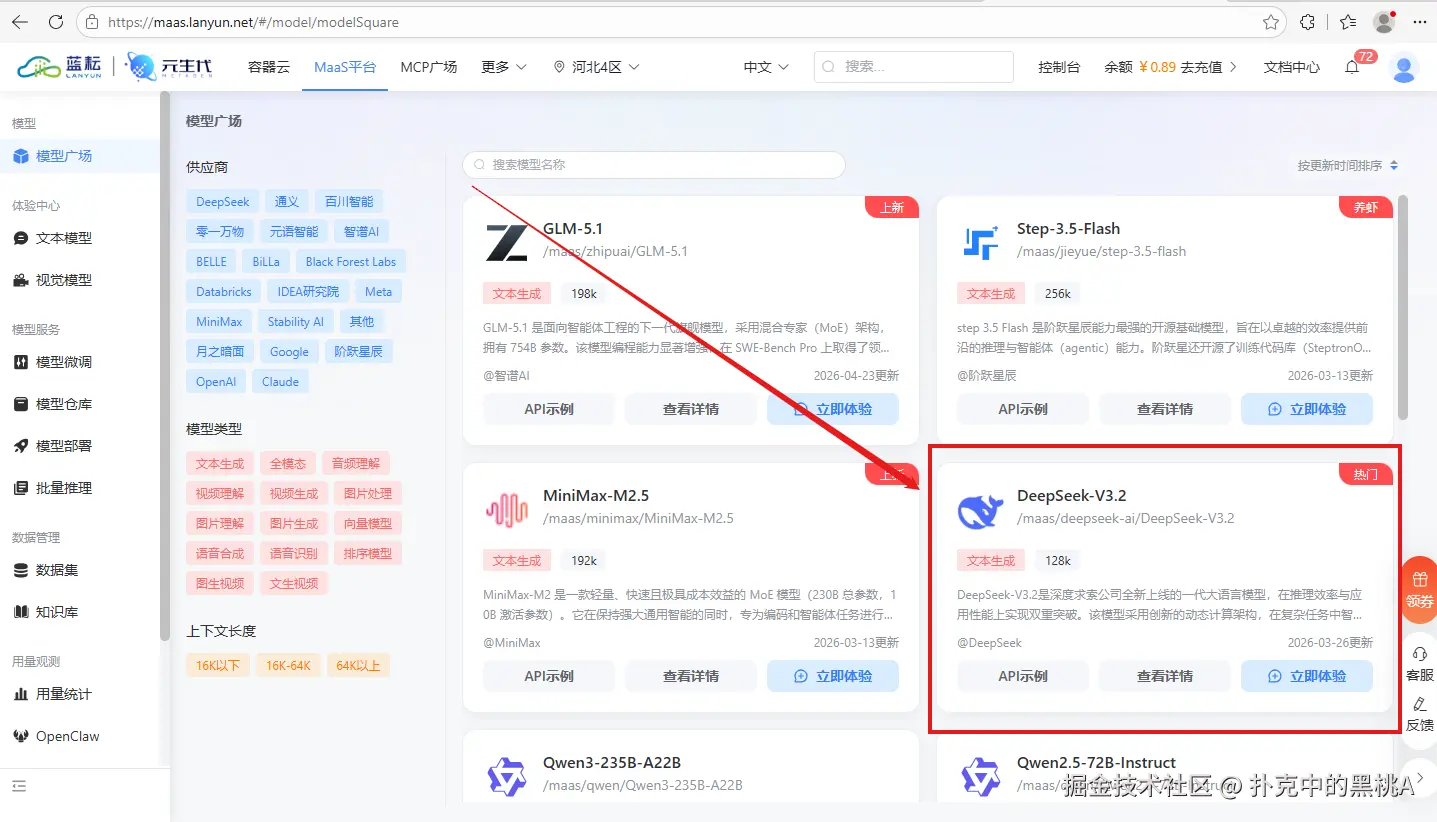
Task: Click the 视觉模型 camera icon
Action: (20, 280)
